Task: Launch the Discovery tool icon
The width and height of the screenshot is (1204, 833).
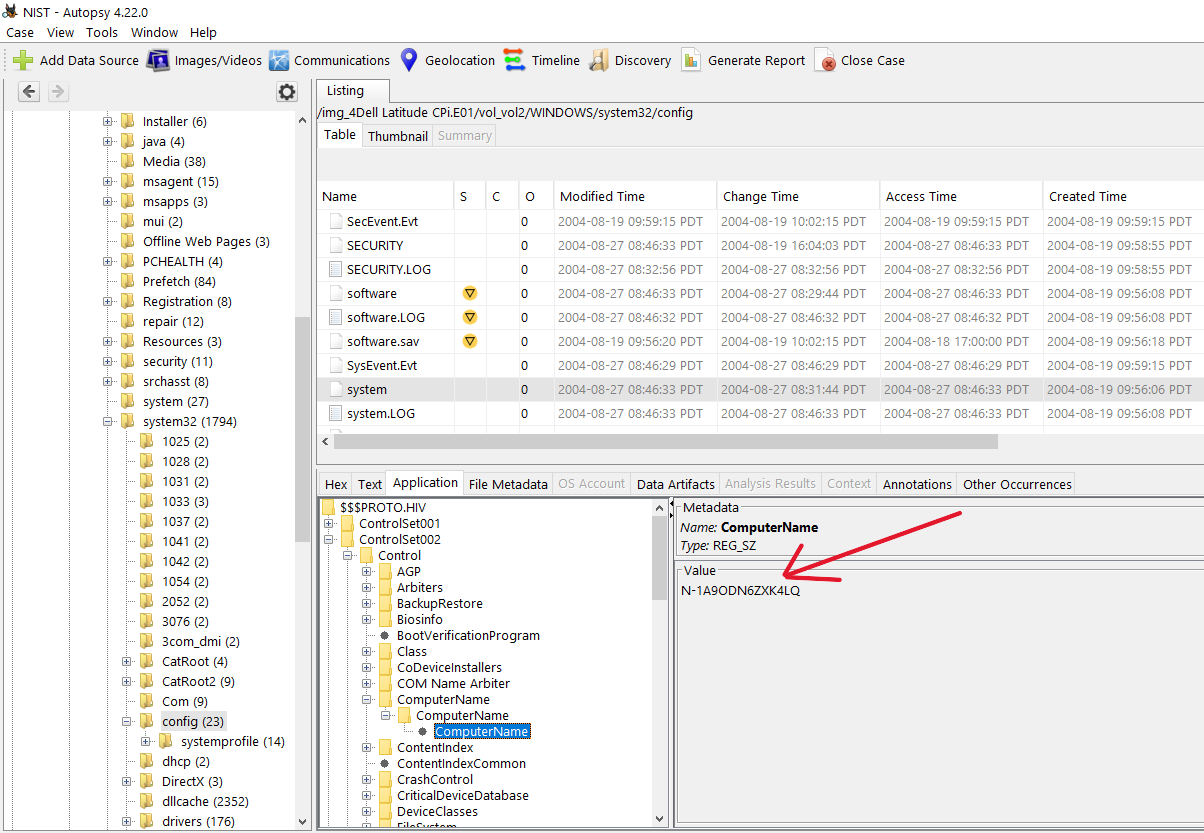Action: (598, 60)
